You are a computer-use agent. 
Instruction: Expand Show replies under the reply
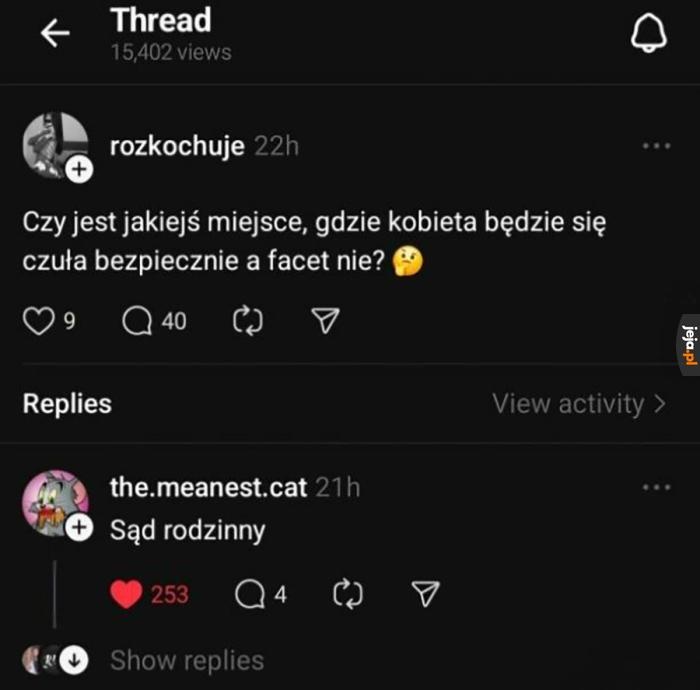[186, 660]
